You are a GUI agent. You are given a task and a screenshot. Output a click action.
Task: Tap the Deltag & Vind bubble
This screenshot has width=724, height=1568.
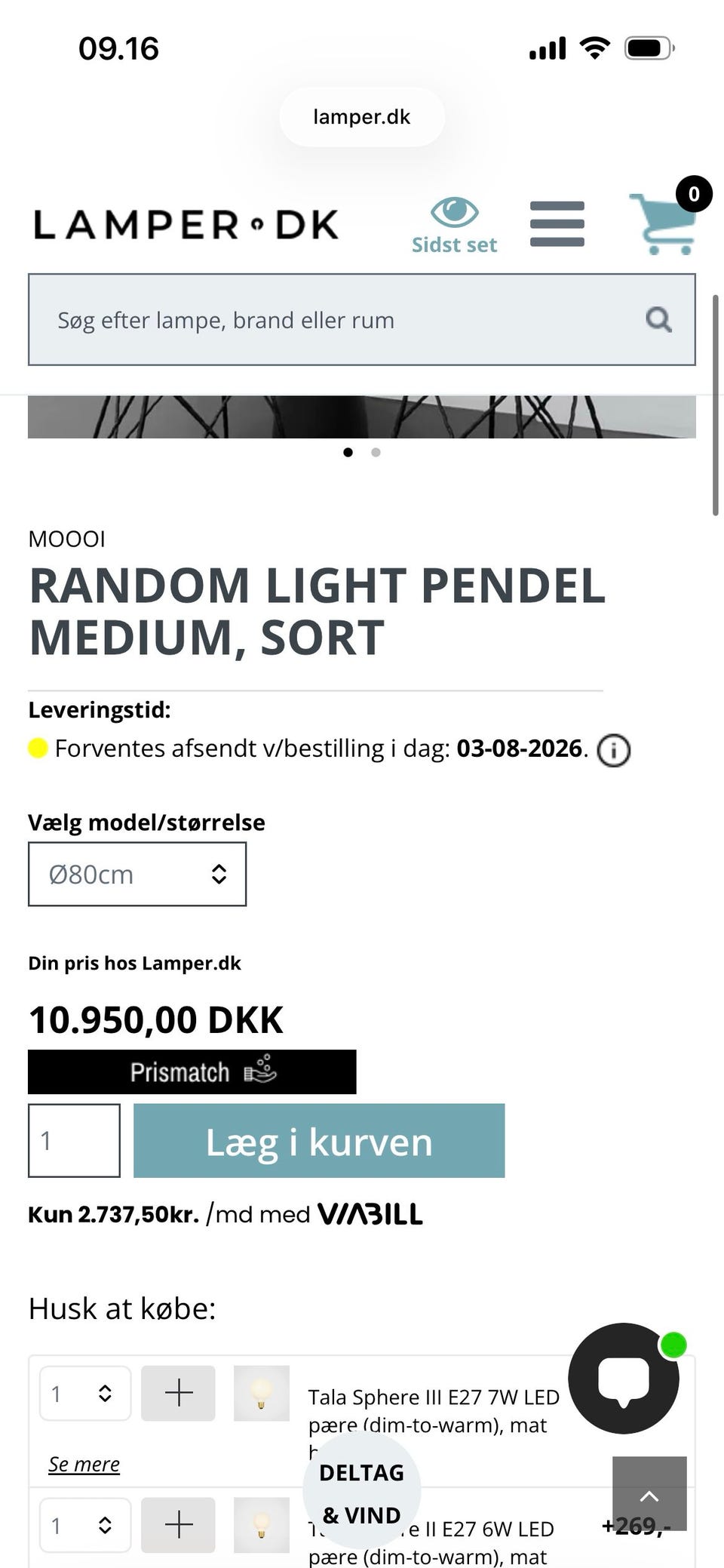coord(361,1493)
